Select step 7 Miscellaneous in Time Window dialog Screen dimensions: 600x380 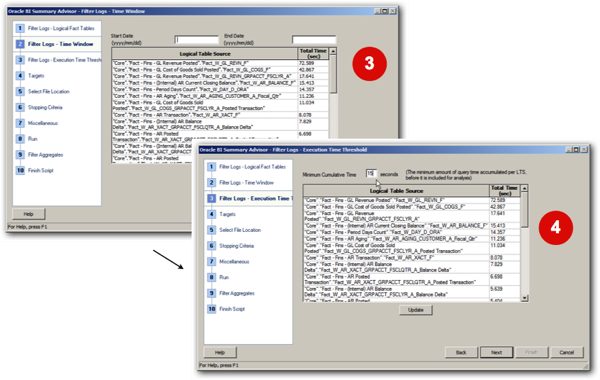pos(37,123)
